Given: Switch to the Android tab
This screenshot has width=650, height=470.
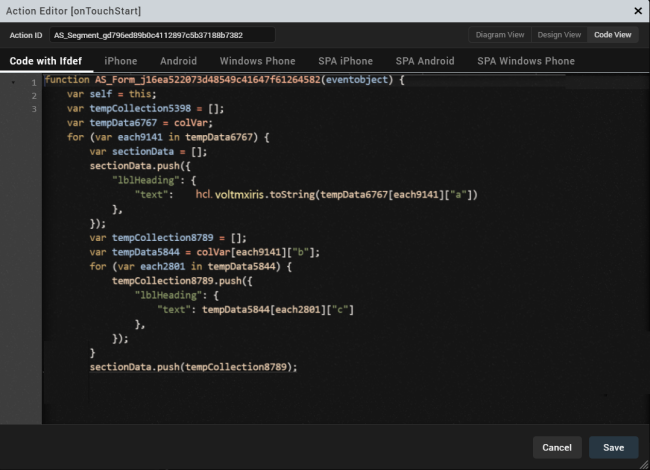Looking at the screenshot, I should coord(178,61).
